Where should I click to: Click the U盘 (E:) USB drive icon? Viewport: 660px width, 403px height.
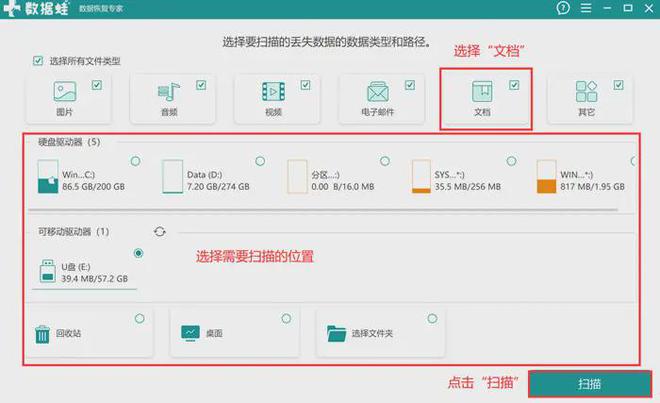(48, 271)
